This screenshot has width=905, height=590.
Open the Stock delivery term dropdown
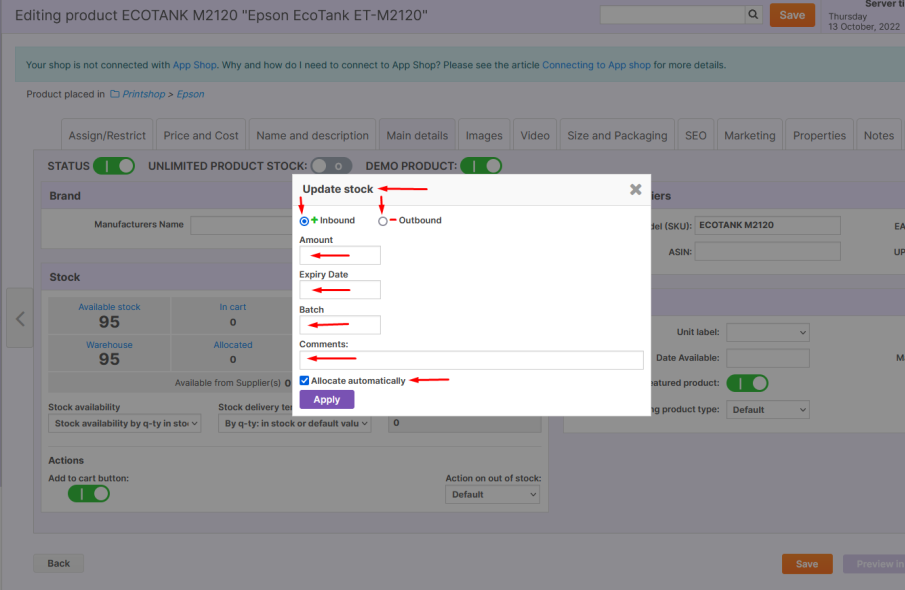[x=294, y=423]
